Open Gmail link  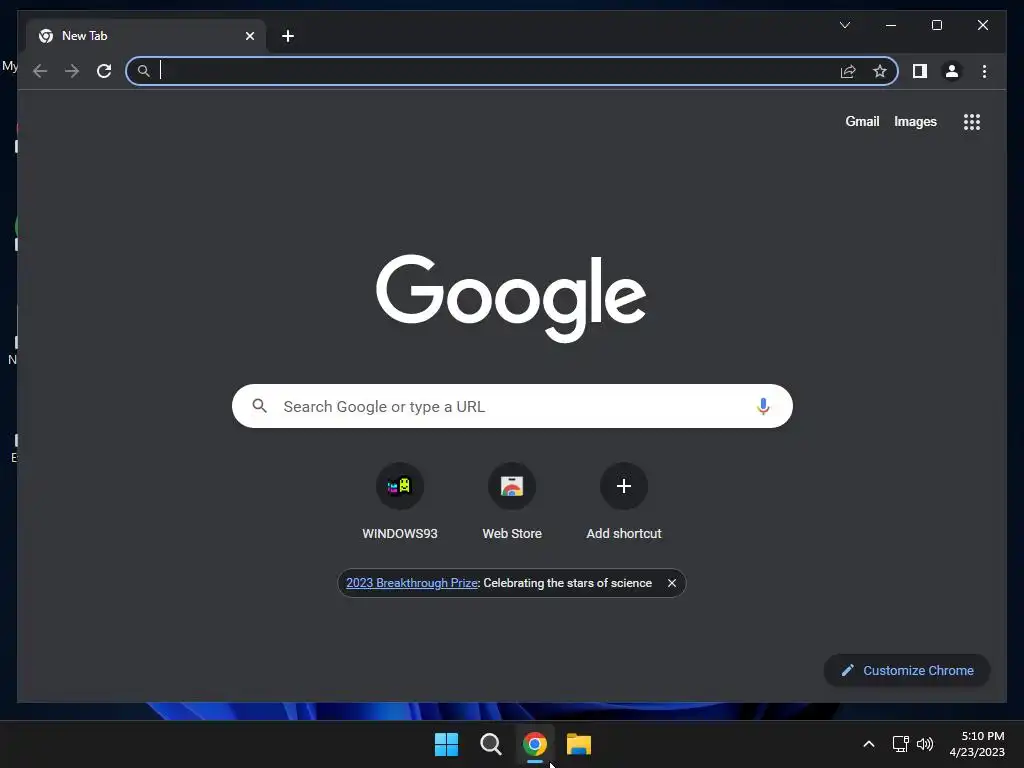(862, 121)
